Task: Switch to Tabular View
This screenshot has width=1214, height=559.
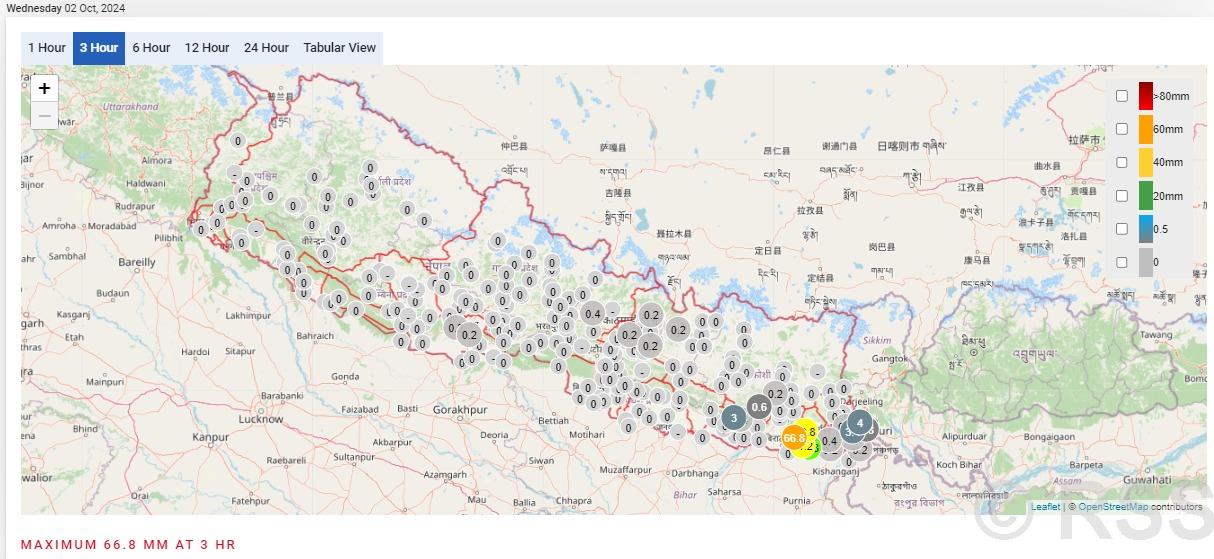Action: coord(339,48)
